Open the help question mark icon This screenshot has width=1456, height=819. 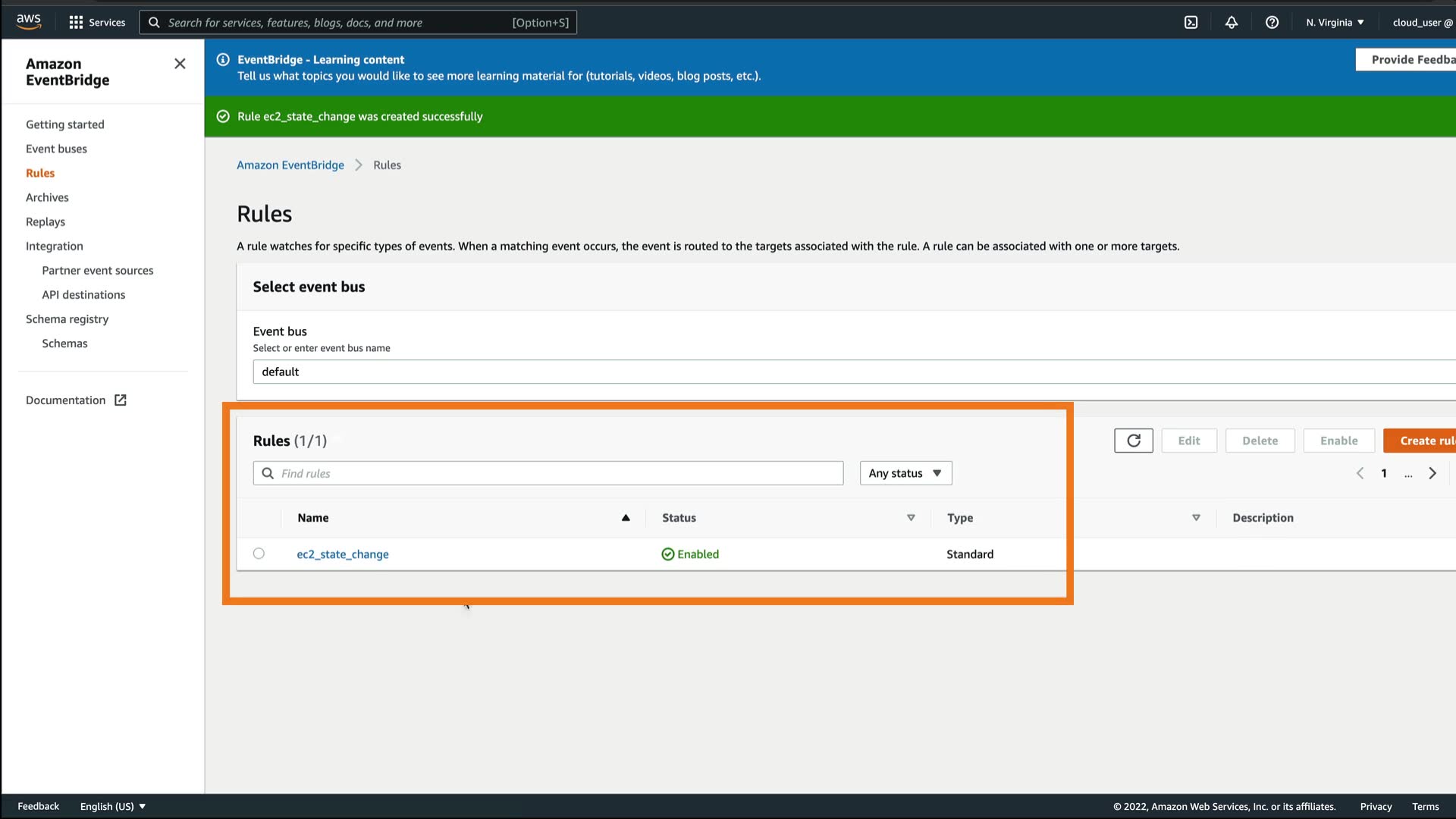tap(1272, 23)
